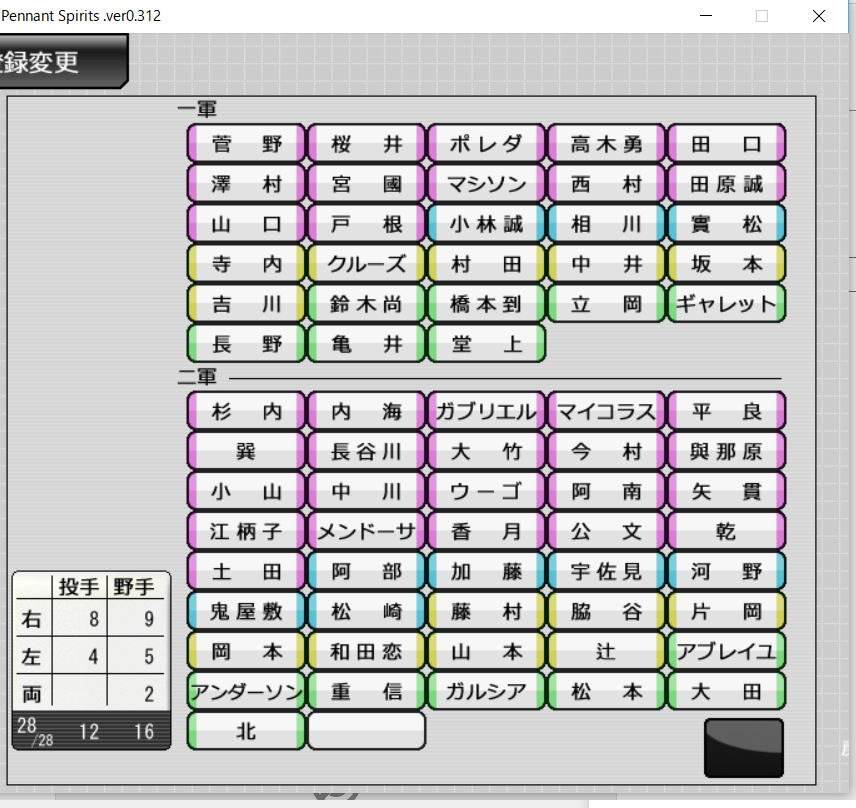Viewport: 856px width, 808px height.
Task: Choose infielder 寺内
Action: click(x=246, y=264)
